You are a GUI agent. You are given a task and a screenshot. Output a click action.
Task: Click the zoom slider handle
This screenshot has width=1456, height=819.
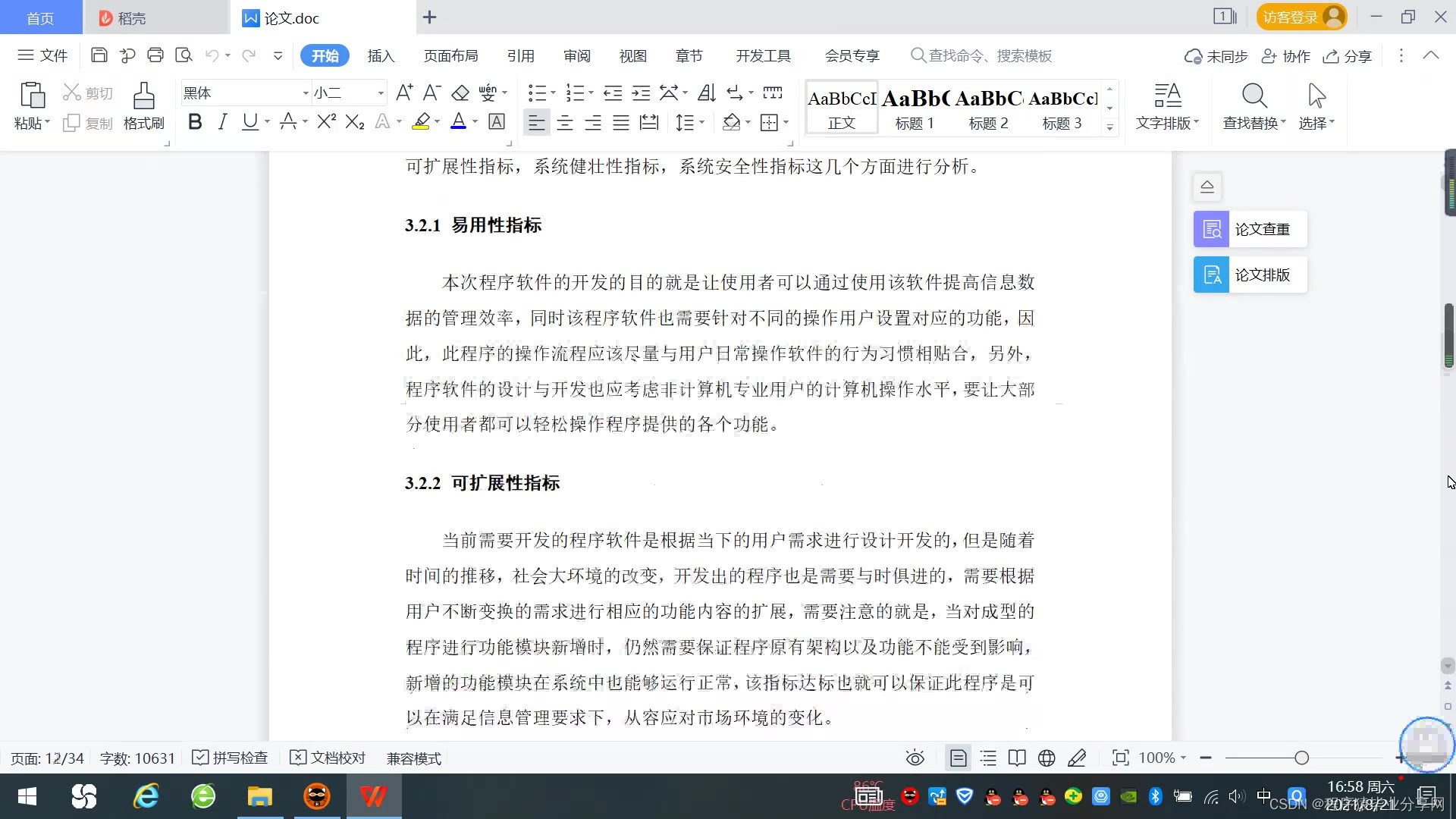tap(1302, 758)
